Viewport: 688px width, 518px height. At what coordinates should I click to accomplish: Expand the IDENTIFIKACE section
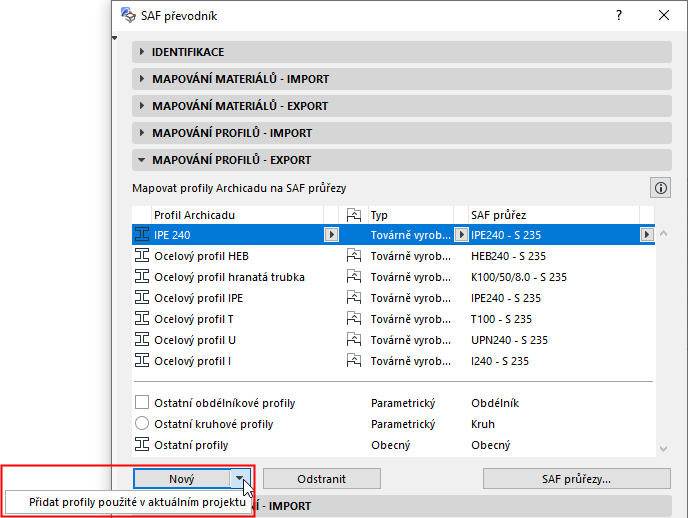pyautogui.click(x=401, y=52)
